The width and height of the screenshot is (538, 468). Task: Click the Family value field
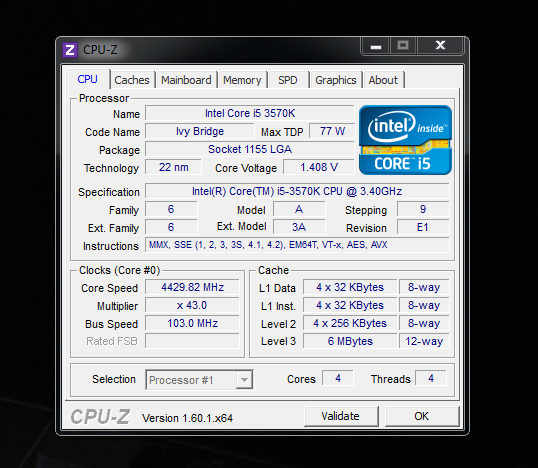click(171, 209)
